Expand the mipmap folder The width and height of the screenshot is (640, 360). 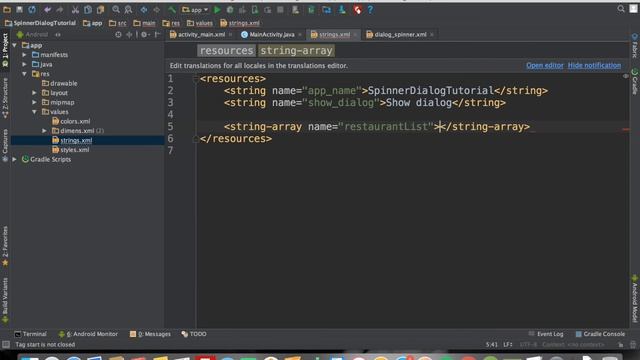pyautogui.click(x=35, y=102)
